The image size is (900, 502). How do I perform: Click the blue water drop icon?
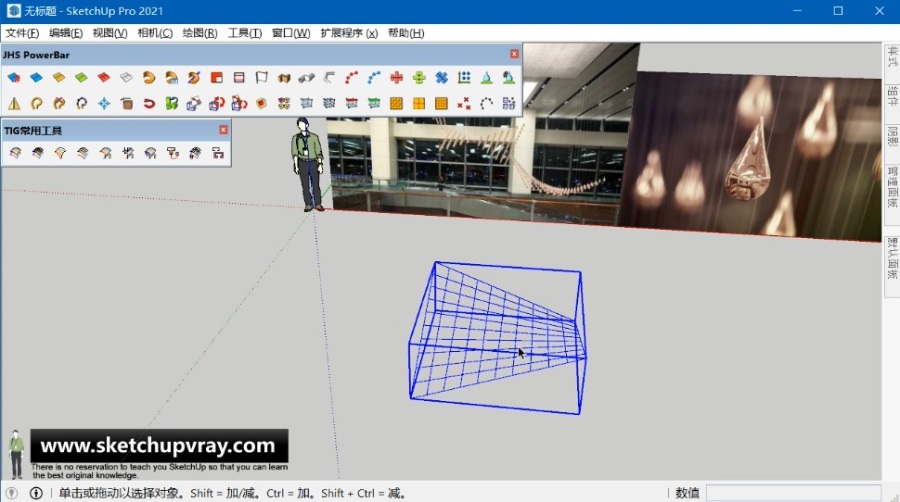[486, 77]
